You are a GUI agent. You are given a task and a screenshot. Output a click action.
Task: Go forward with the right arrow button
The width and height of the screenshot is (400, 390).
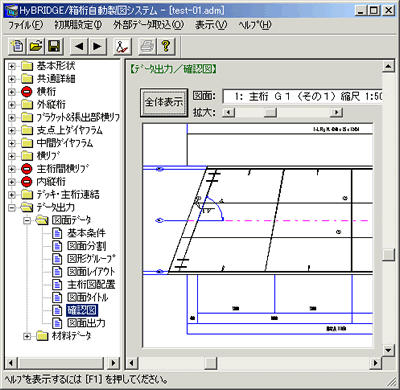(97, 46)
